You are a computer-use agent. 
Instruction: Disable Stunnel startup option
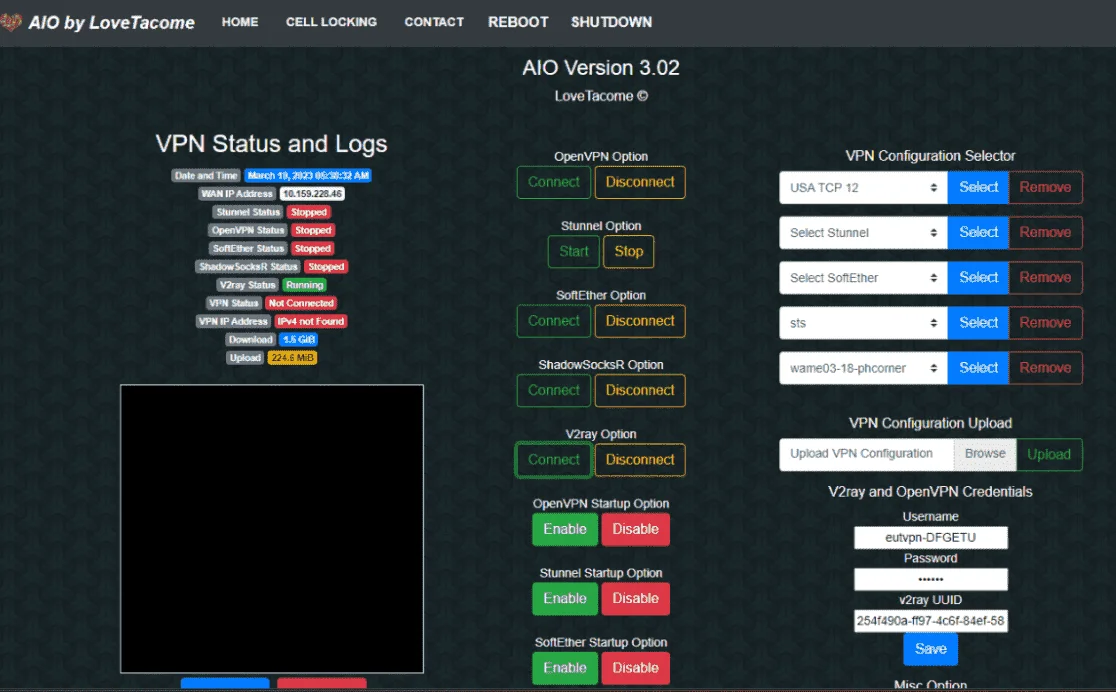(x=636, y=599)
